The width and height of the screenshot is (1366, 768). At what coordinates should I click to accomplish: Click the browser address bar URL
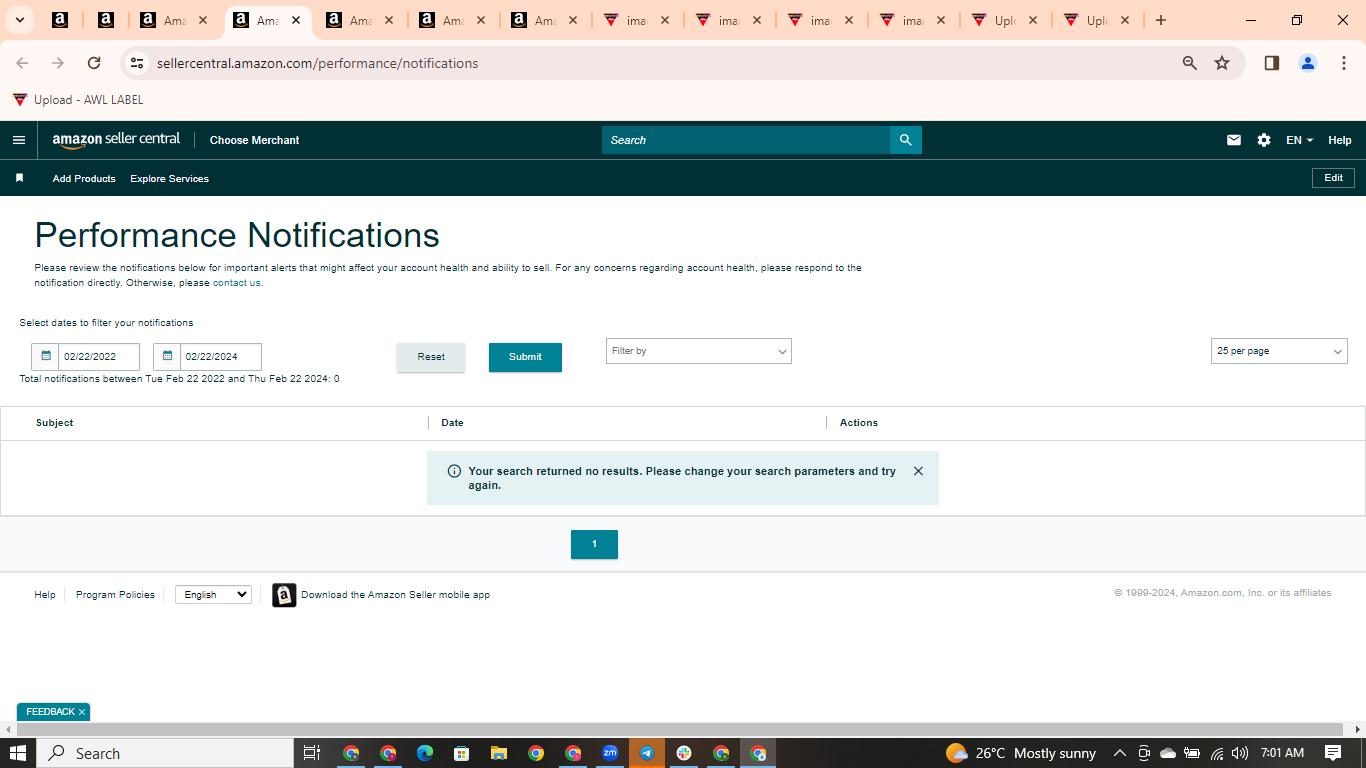pos(318,63)
